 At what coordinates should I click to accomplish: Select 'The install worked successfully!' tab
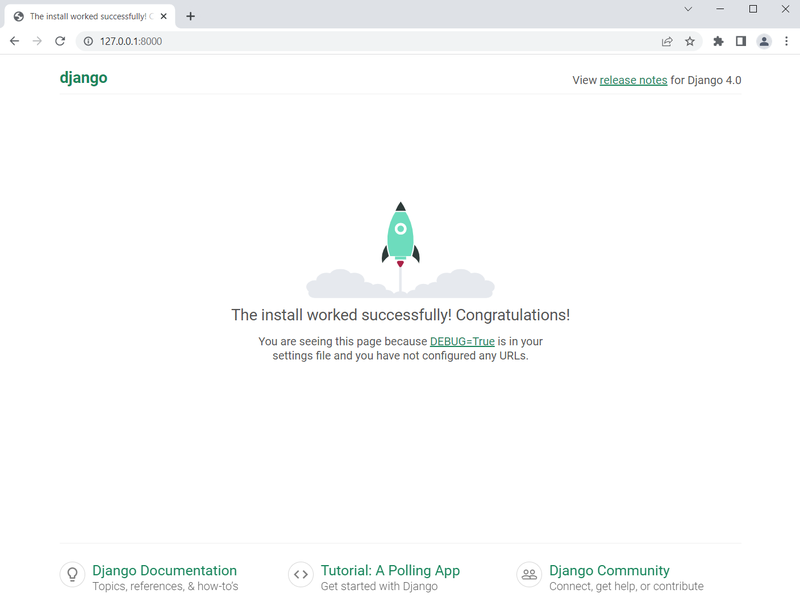(x=90, y=16)
